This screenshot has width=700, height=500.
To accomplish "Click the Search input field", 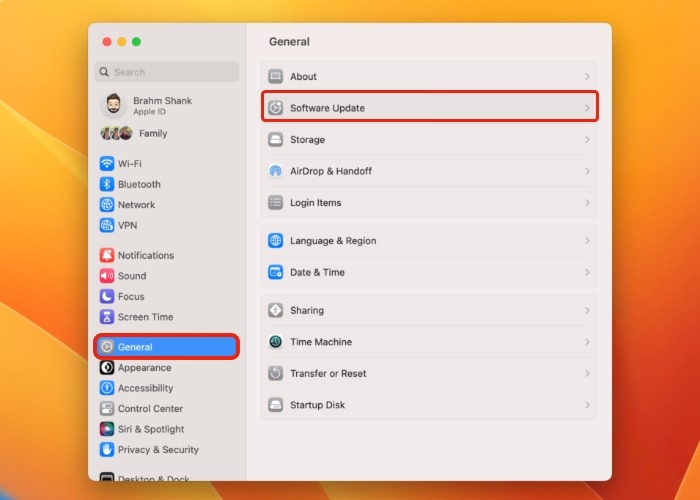I will [167, 72].
